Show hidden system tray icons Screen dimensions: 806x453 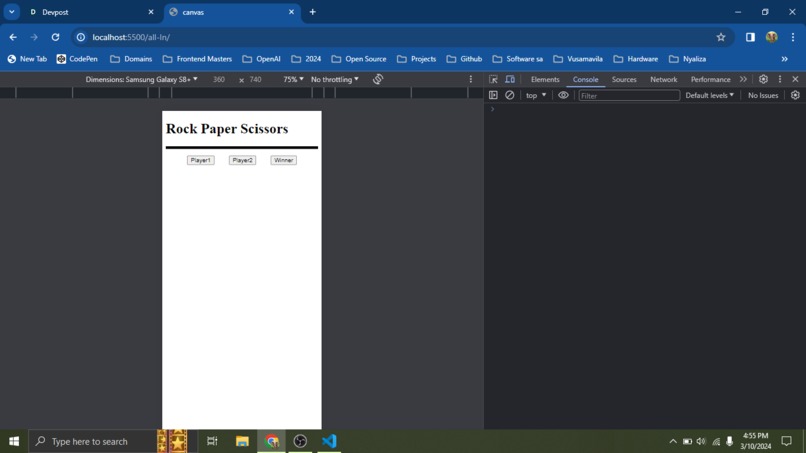tap(672, 441)
